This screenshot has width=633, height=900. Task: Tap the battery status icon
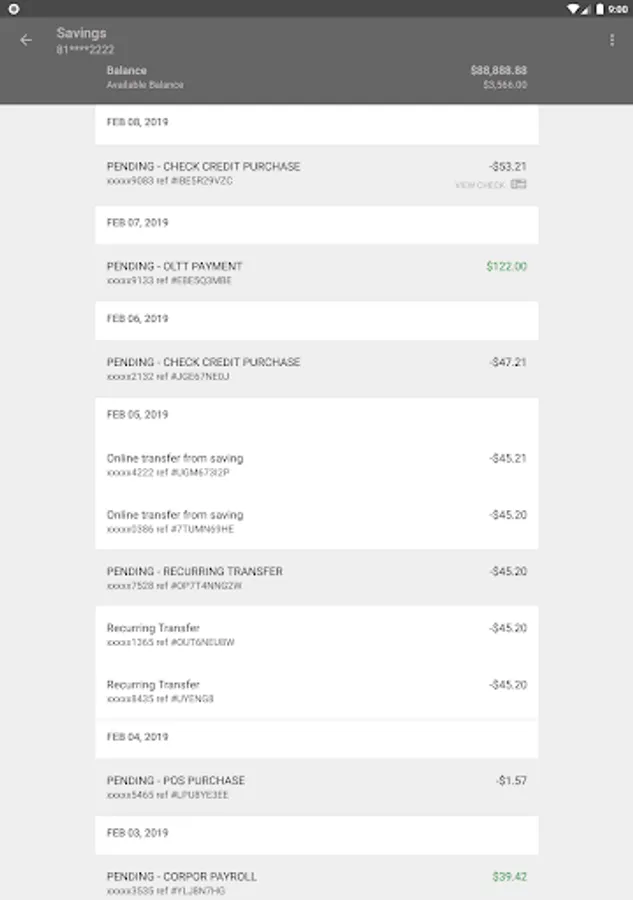coord(600,8)
